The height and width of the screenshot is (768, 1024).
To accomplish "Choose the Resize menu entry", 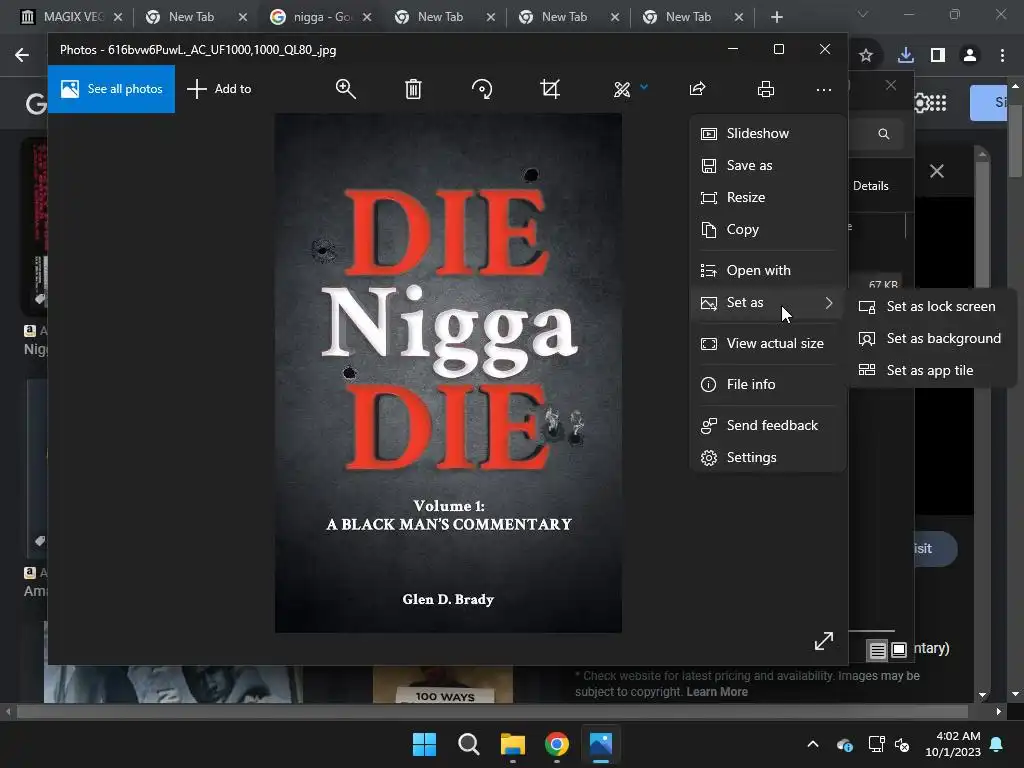I will point(768,197).
